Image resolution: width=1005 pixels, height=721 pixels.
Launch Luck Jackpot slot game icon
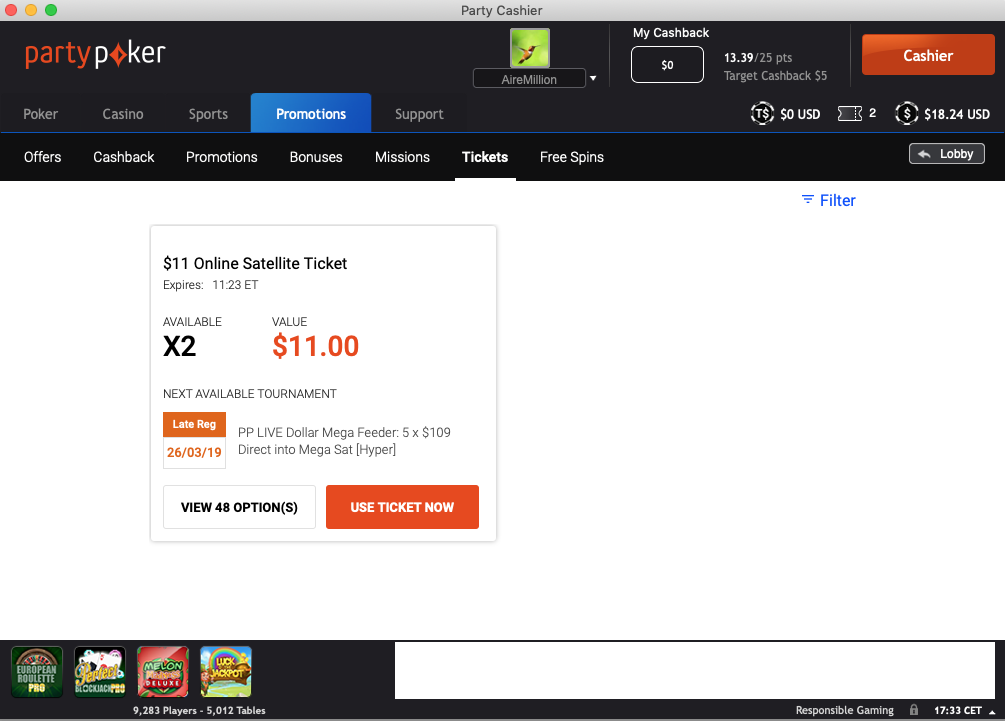coord(226,672)
